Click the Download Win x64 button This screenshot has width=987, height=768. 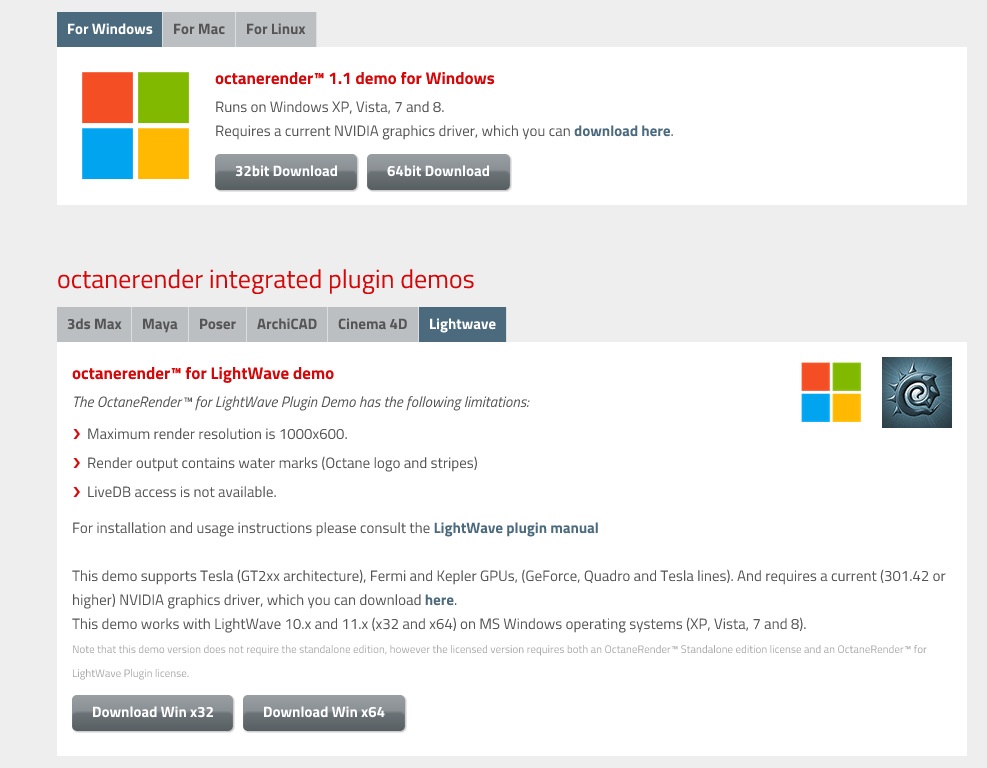click(324, 712)
